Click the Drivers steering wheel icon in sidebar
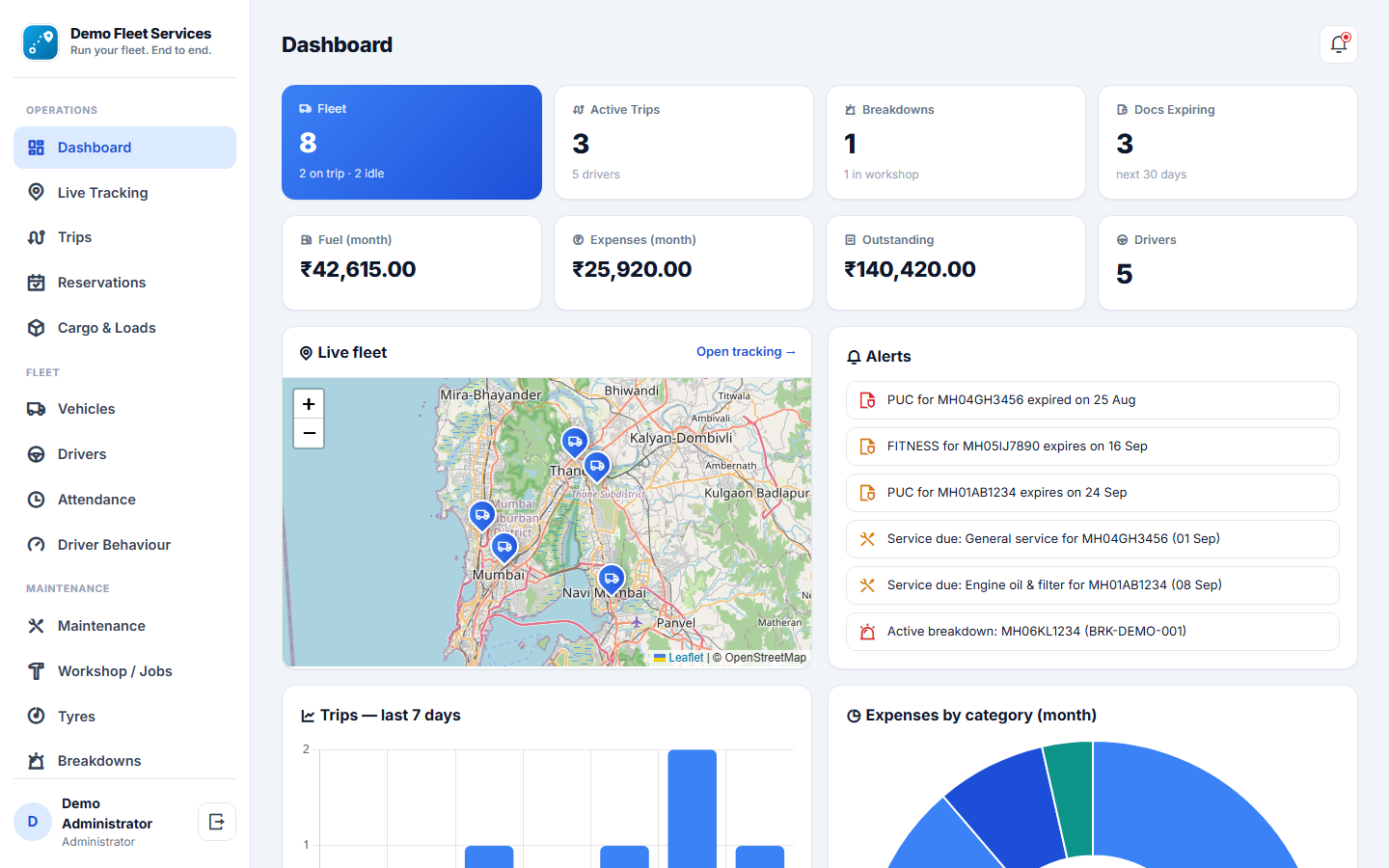 pyautogui.click(x=36, y=454)
